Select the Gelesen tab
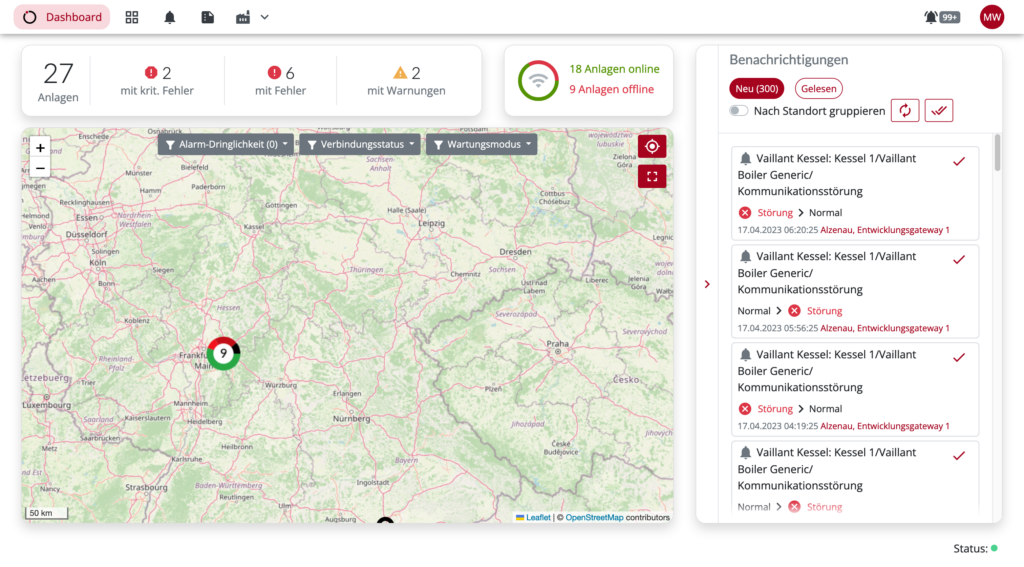1024x567 pixels. point(818,88)
